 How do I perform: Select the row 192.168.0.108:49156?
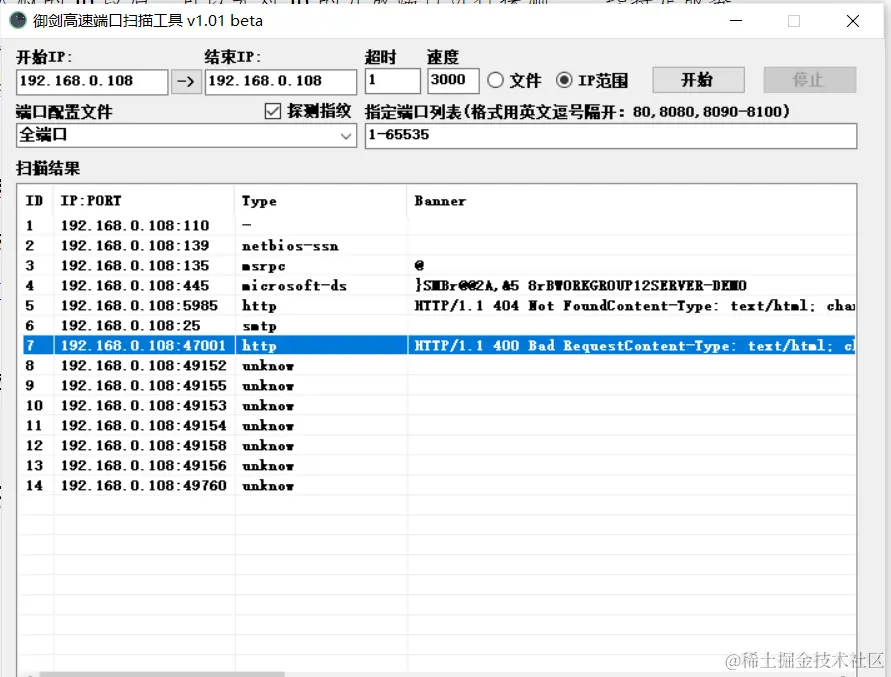(438, 466)
